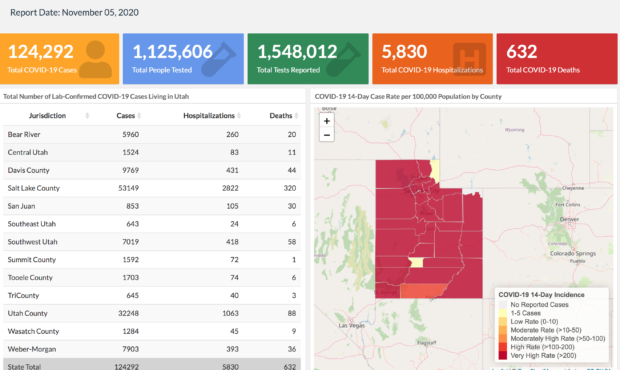Click the yellow county in south-central Utah map
Screen dimensions: 620x370
tap(416, 262)
